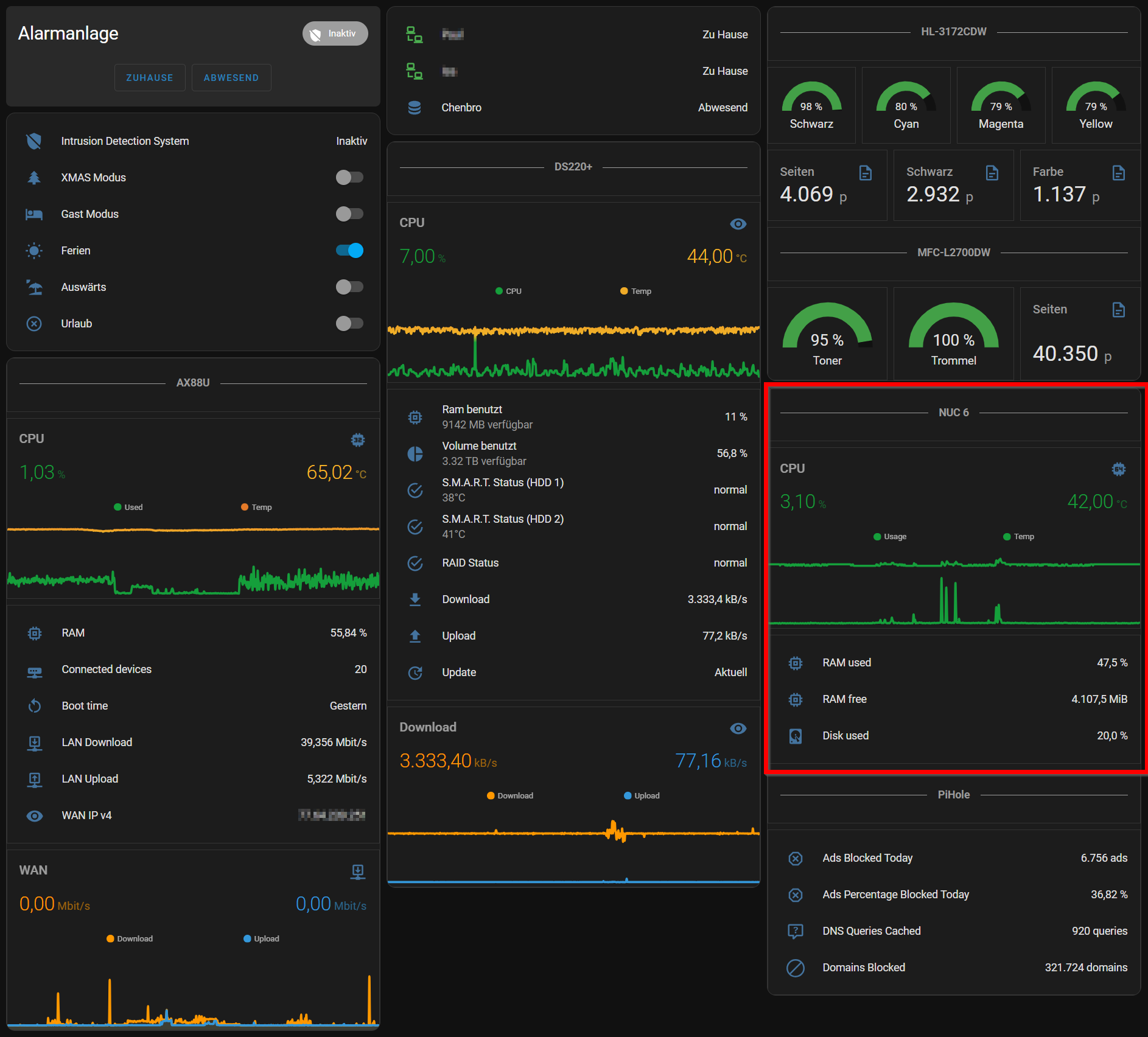Click the NUC 6 CPU chip icon

coord(1119,469)
